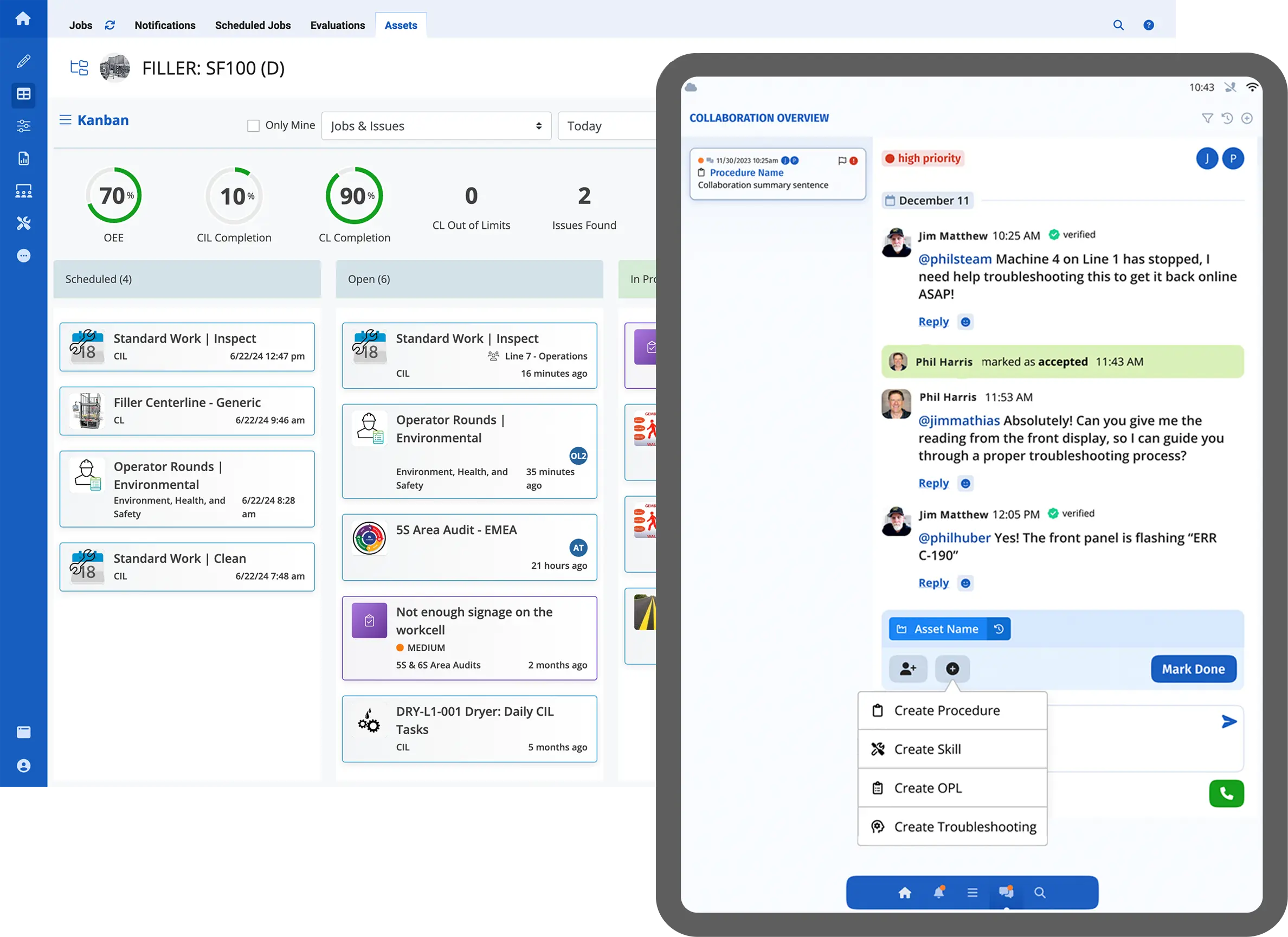Tap the tablet bottom bar Home icon
The width and height of the screenshot is (1288, 937).
coord(905,893)
